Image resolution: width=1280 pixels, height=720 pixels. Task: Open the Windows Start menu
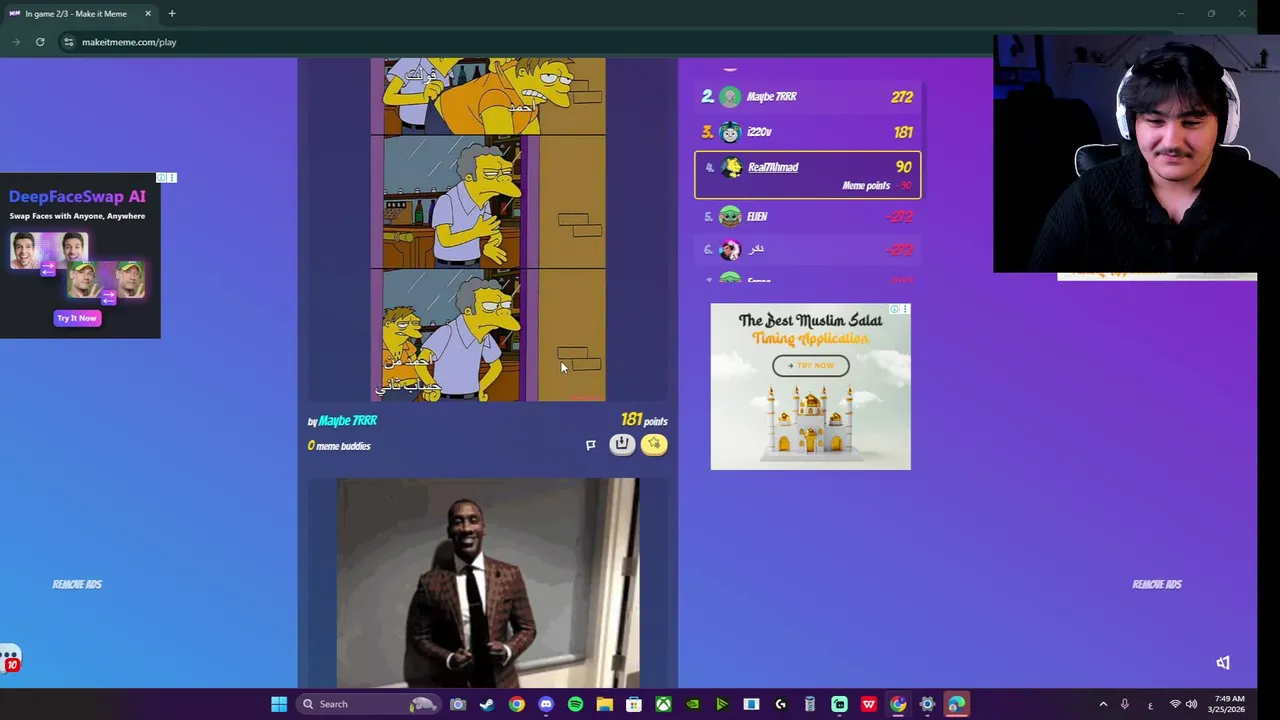tap(279, 704)
